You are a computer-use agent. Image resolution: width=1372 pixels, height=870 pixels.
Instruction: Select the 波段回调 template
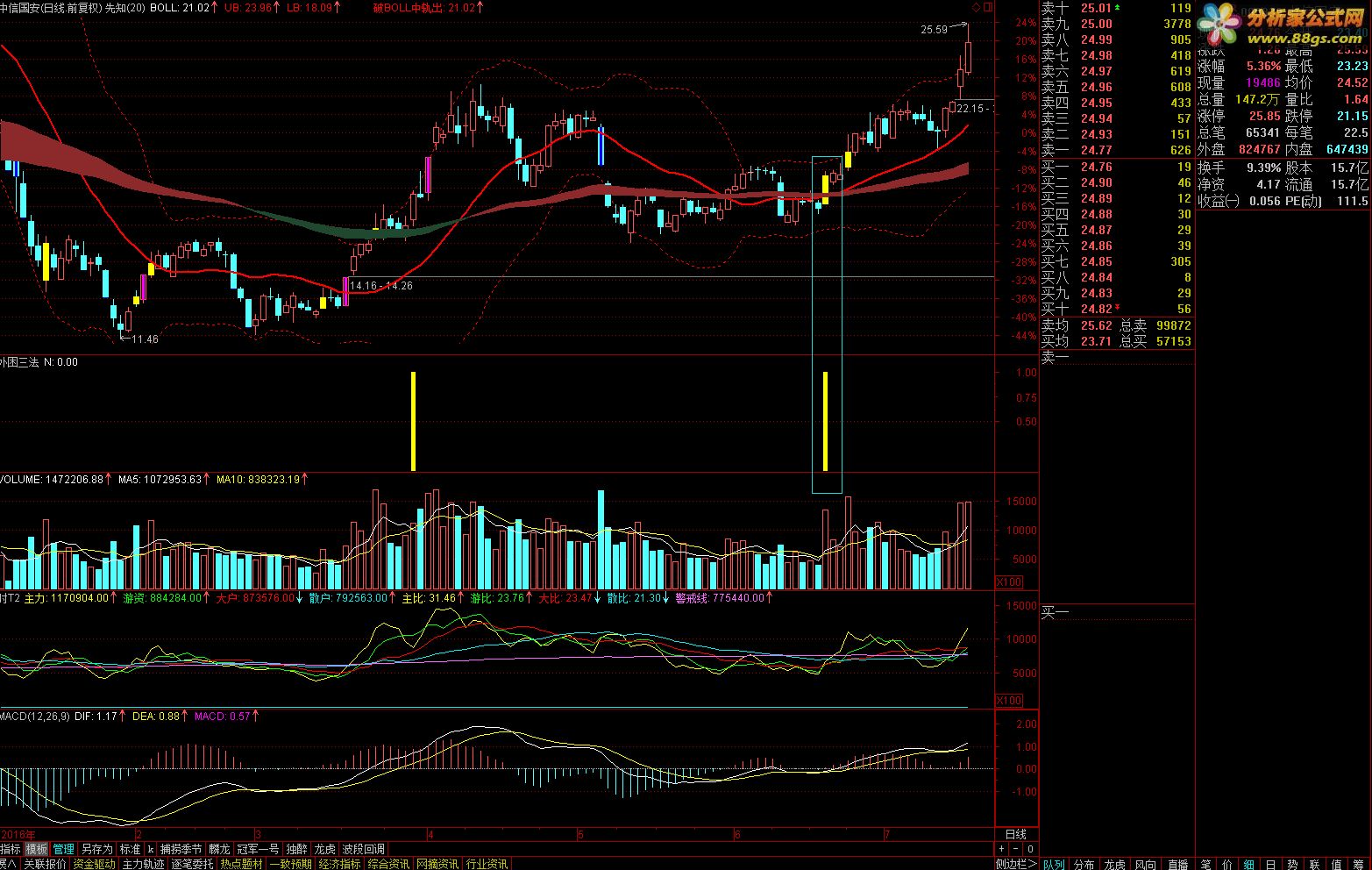coord(363,849)
